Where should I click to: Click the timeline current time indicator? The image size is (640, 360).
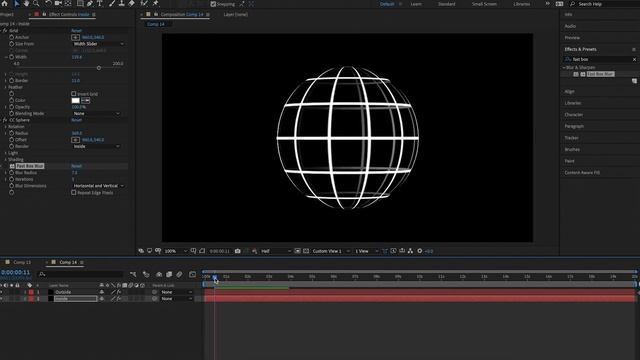(x=214, y=277)
